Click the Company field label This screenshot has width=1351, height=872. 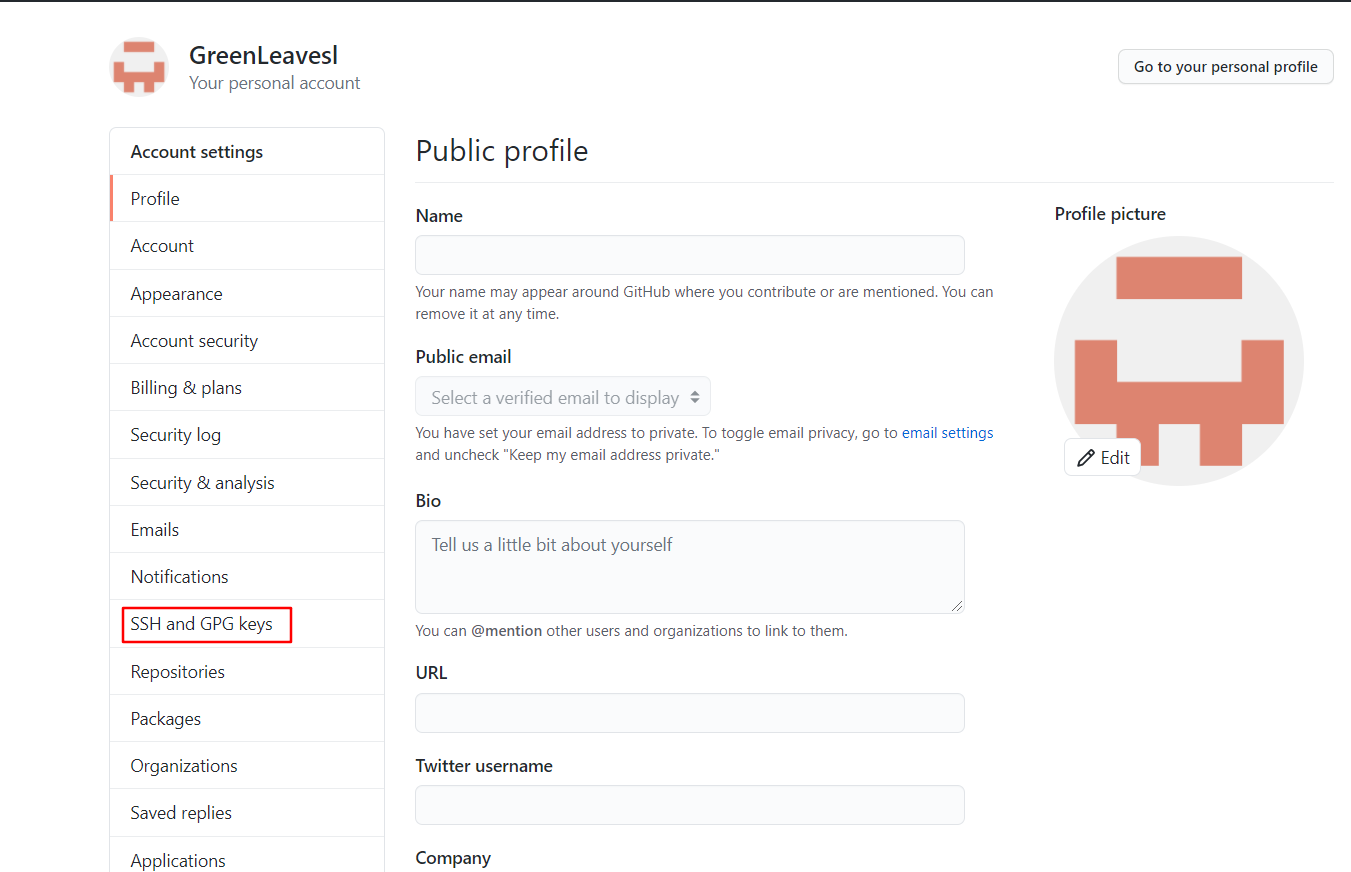coord(453,858)
